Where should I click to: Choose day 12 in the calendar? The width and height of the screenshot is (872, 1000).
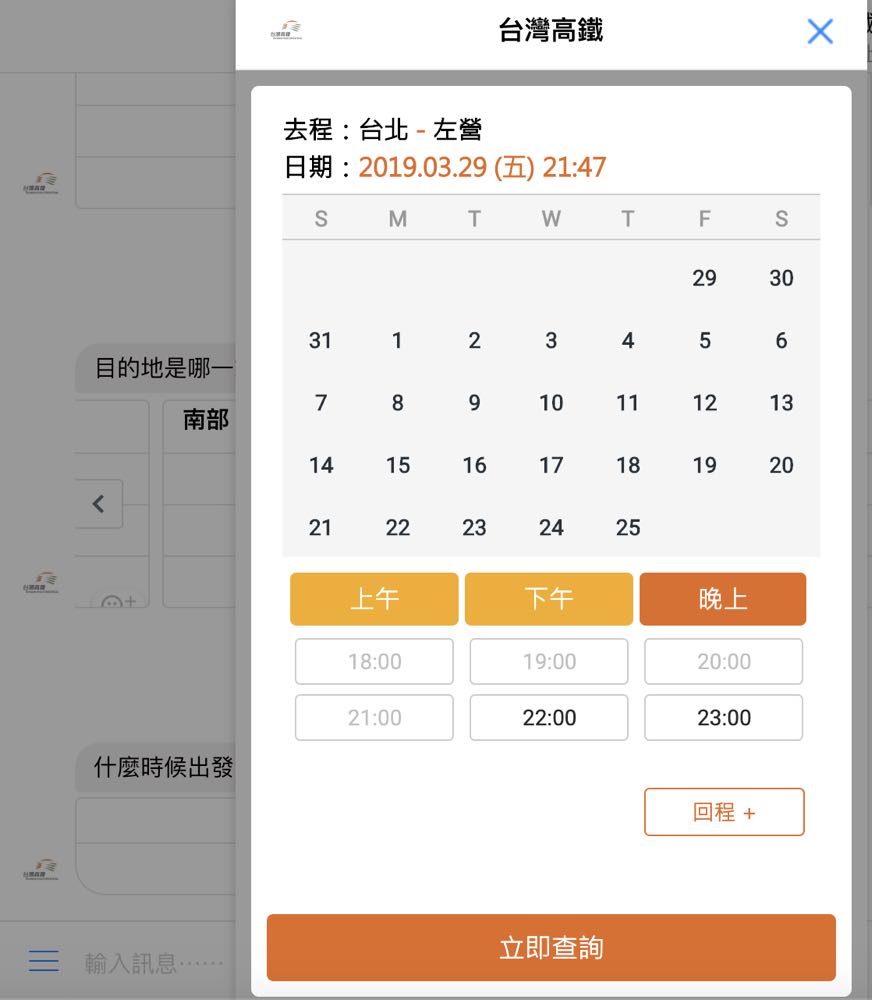pyautogui.click(x=704, y=403)
